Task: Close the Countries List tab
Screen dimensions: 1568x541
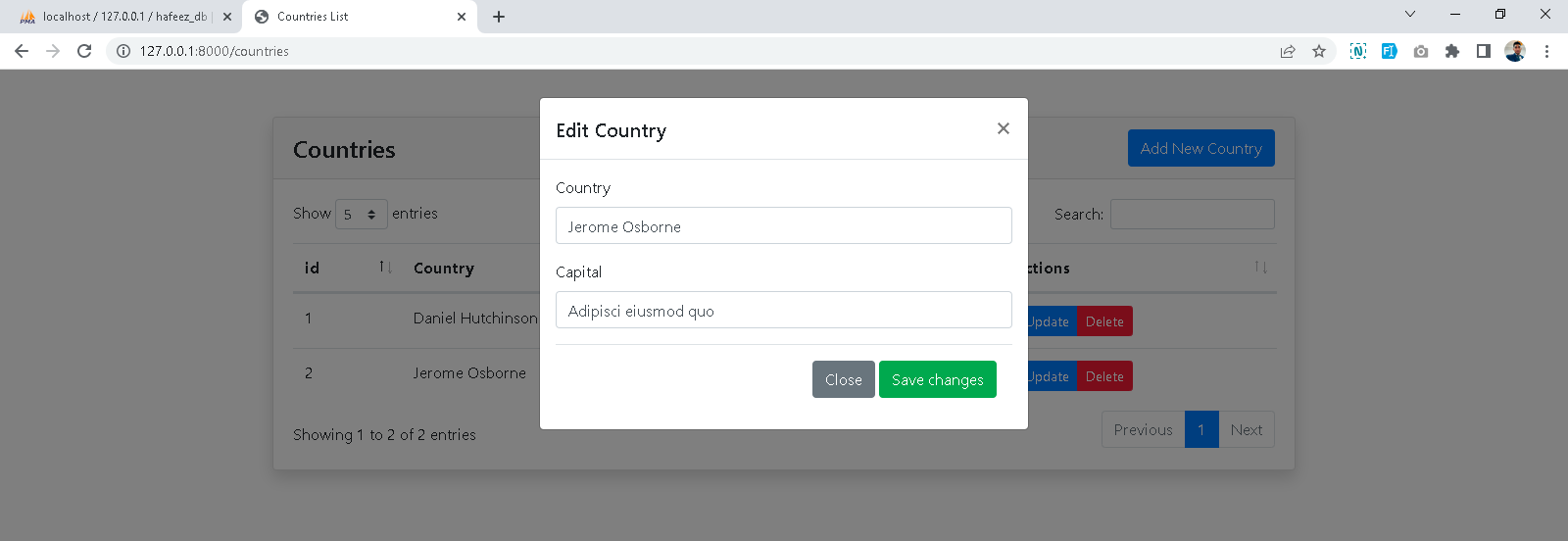Action: [x=462, y=17]
